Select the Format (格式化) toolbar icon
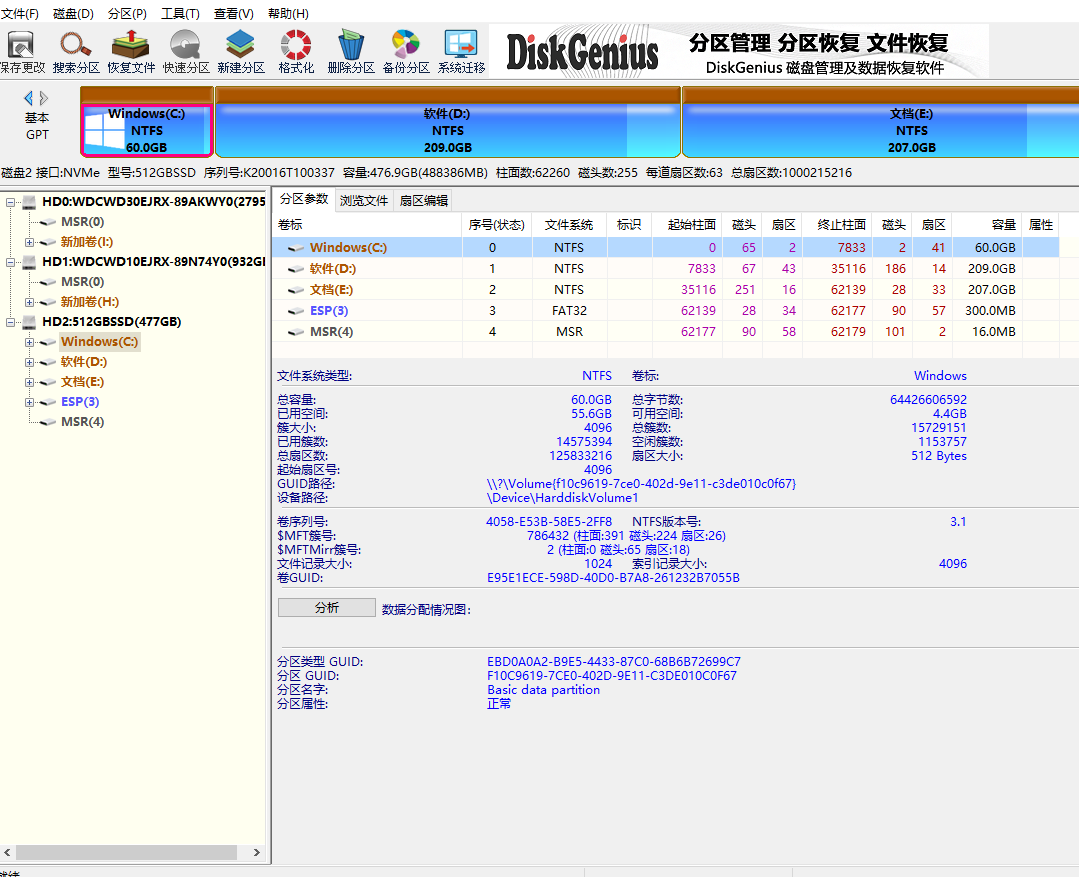 click(x=296, y=52)
